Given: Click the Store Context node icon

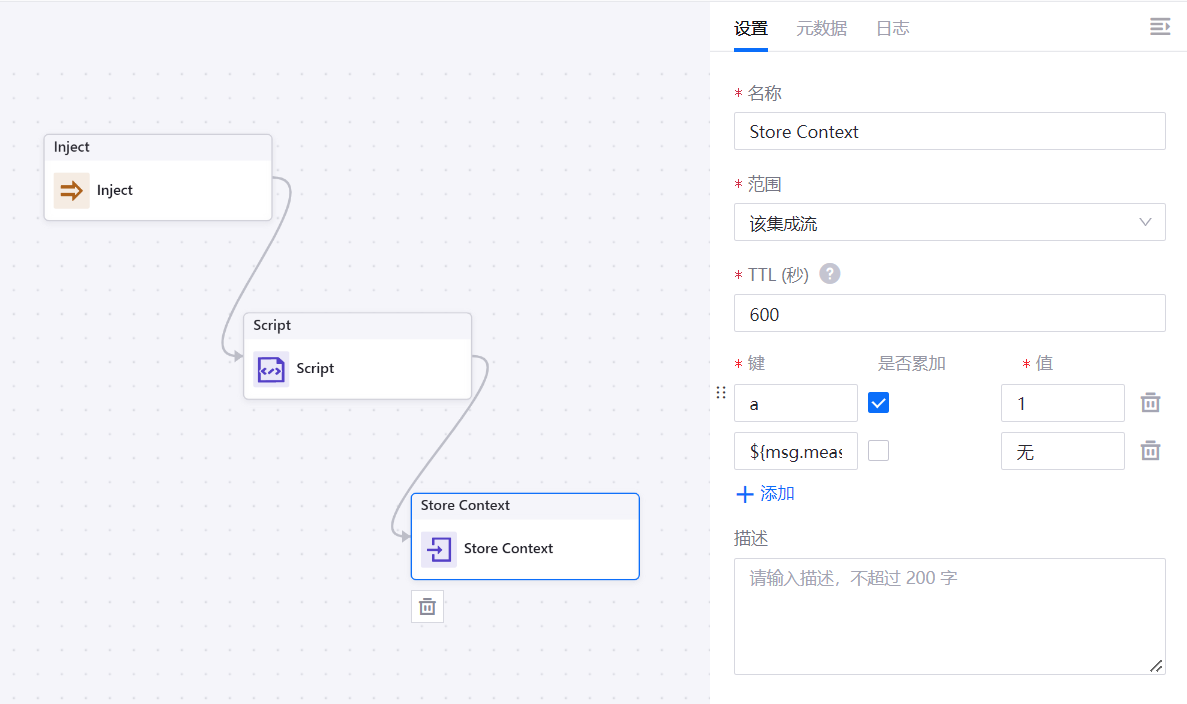Looking at the screenshot, I should point(438,549).
